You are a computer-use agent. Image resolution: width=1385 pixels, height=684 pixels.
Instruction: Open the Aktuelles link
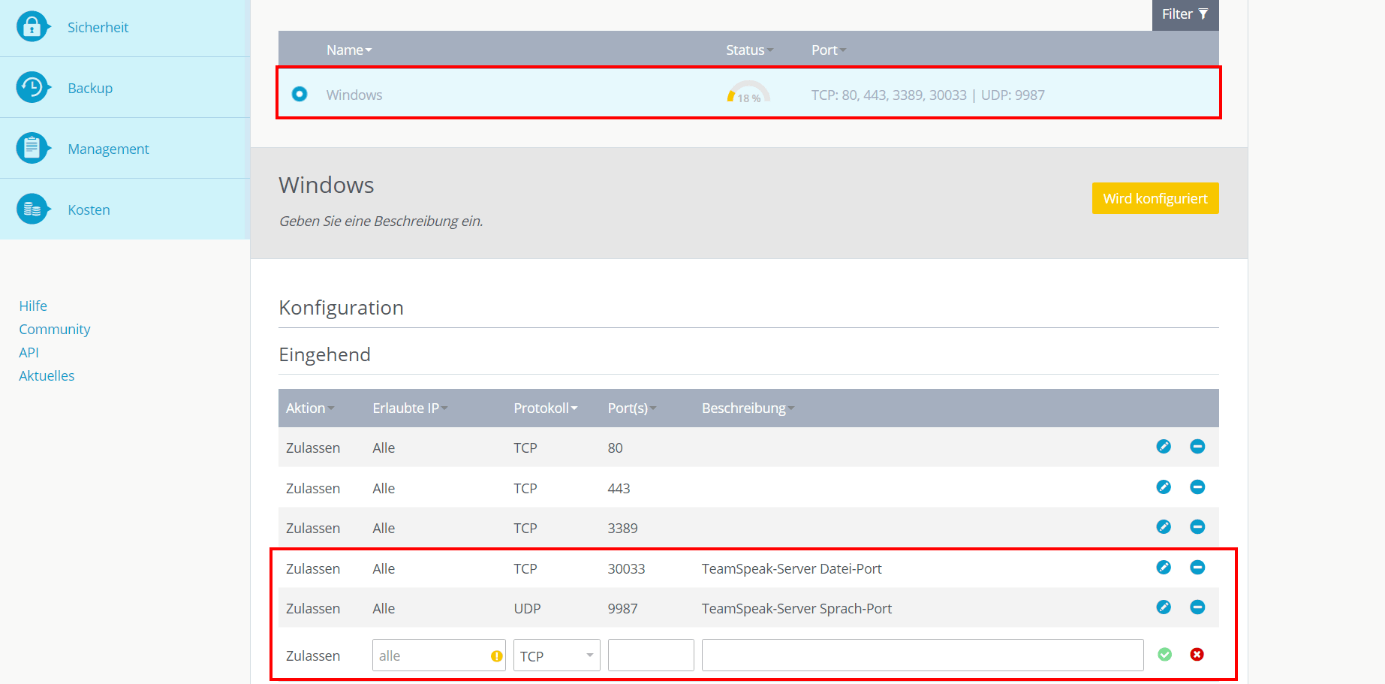[x=46, y=376]
